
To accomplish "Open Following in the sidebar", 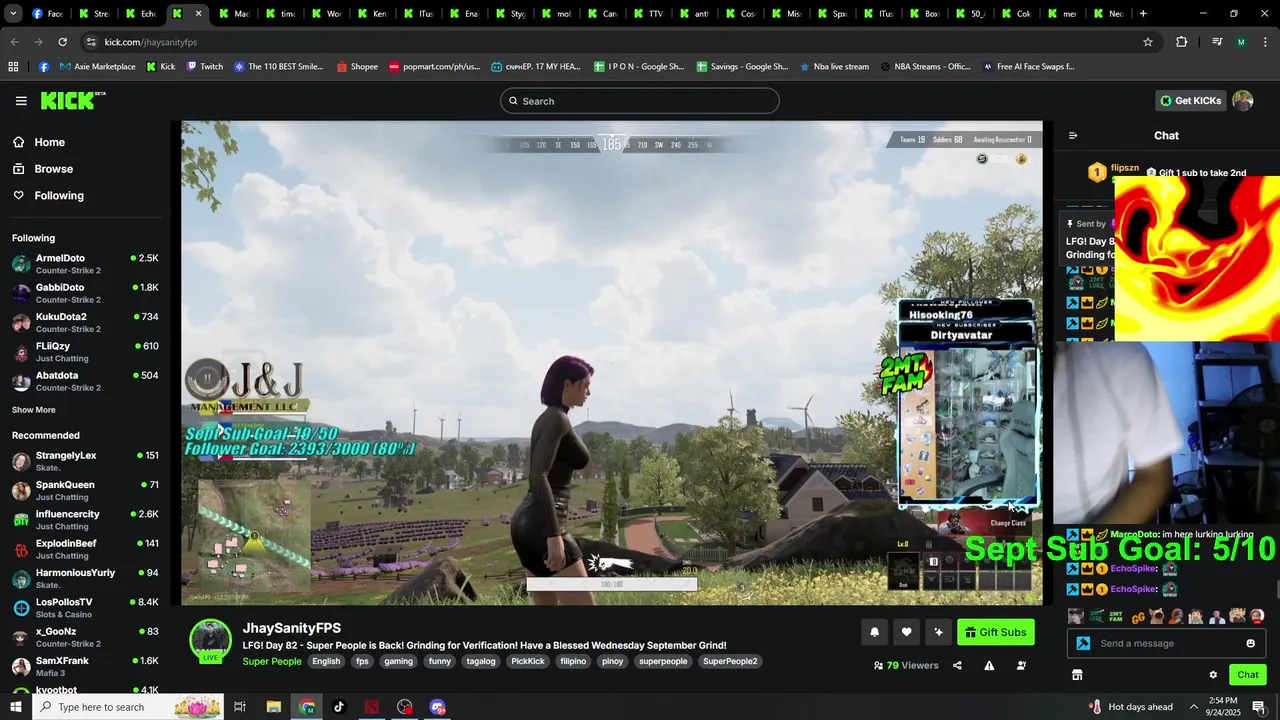I will coord(59,195).
